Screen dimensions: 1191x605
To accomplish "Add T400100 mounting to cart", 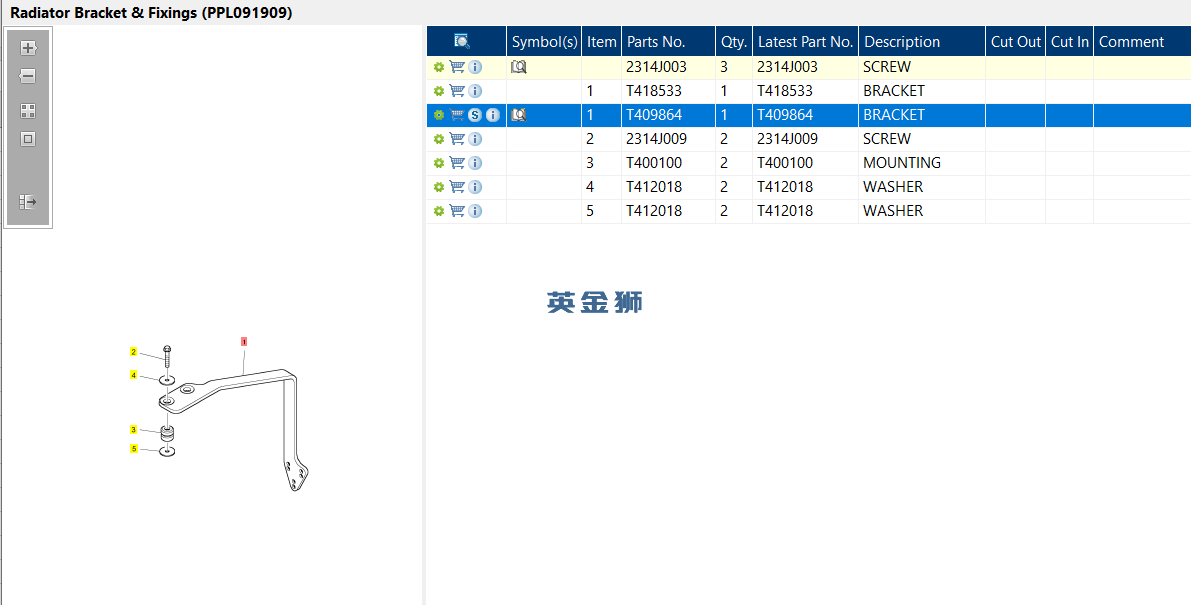I will [x=456, y=163].
